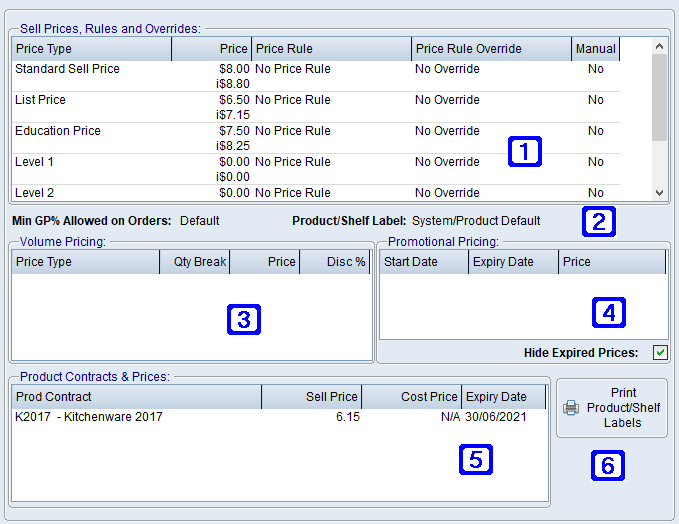Viewport: 679px width, 524px height.
Task: Click the printer icon on Print Labels button
Action: click(571, 408)
